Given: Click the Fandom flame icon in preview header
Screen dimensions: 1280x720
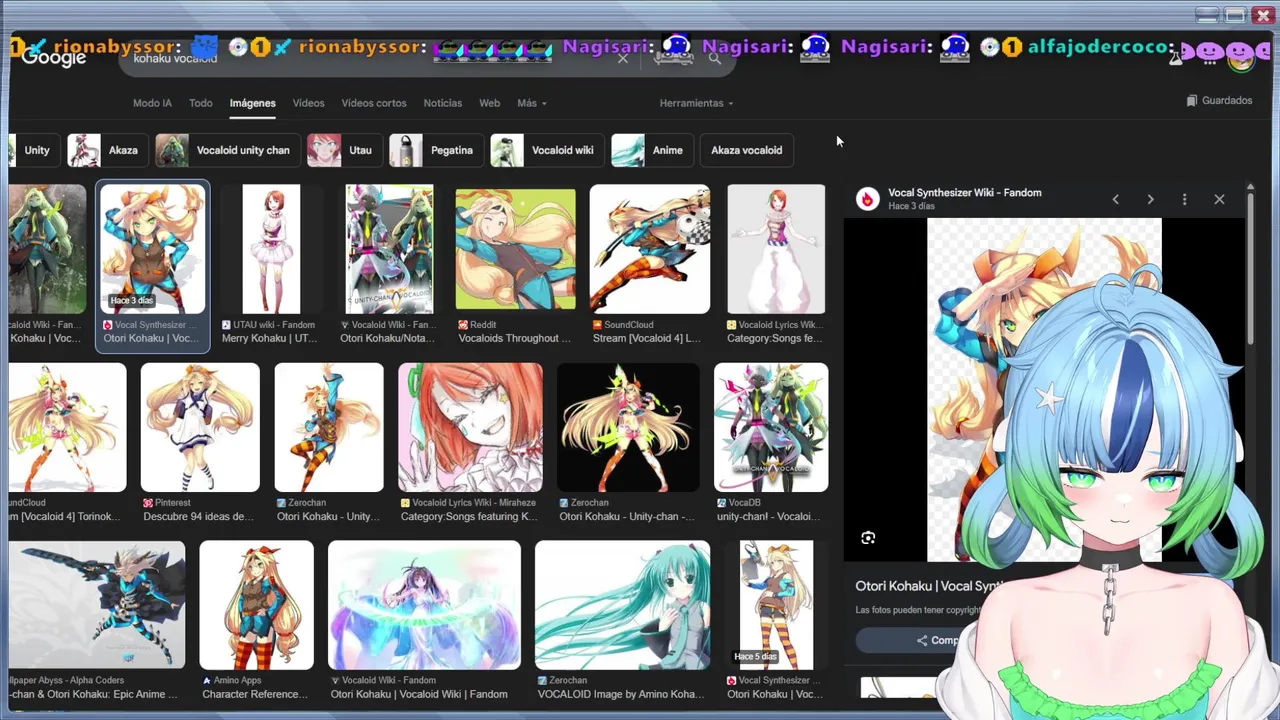Looking at the screenshot, I should coord(867,199).
